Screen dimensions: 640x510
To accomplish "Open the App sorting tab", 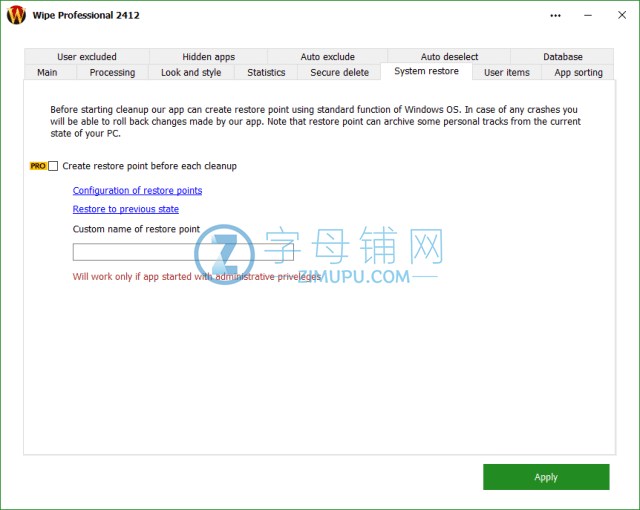I will [578, 73].
